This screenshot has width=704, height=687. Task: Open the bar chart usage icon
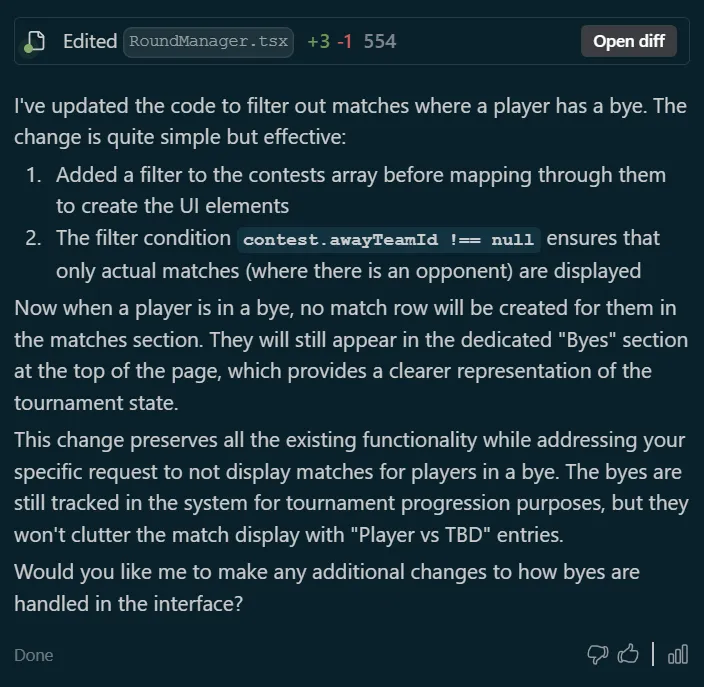(x=678, y=655)
